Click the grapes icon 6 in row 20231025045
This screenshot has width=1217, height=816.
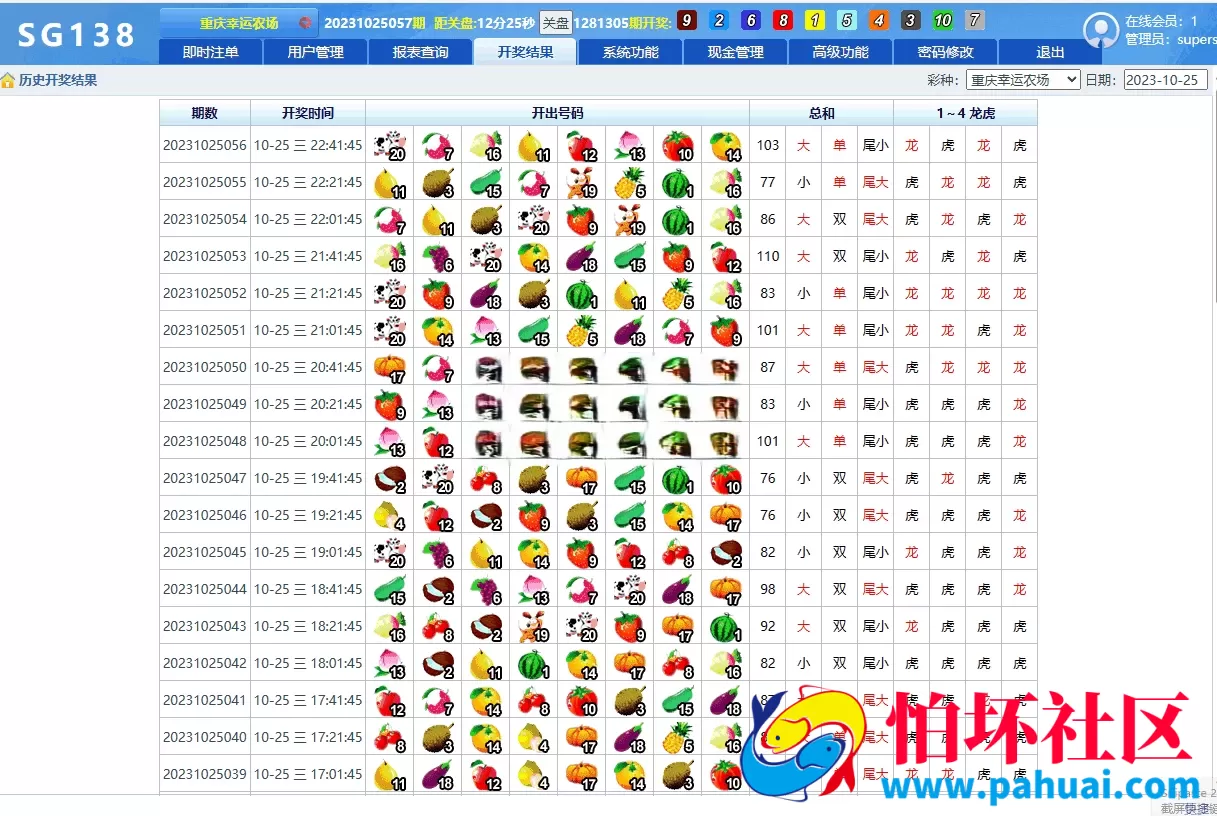tap(437, 553)
